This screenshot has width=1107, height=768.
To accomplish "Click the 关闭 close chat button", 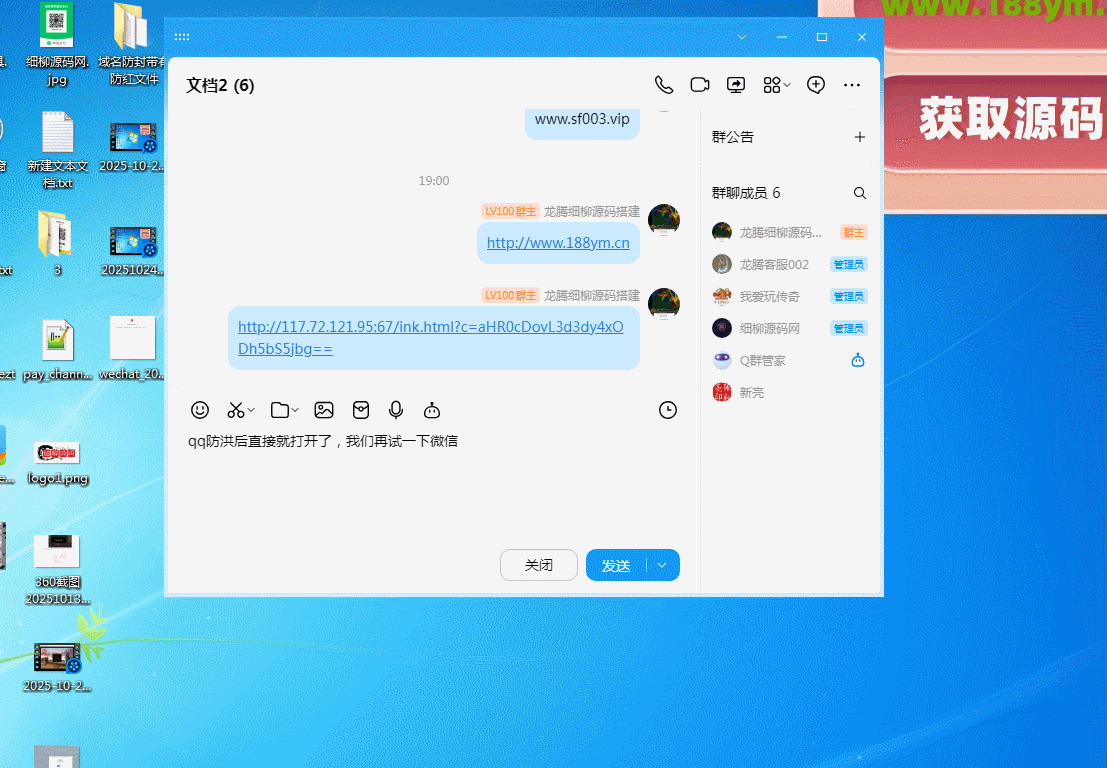I will pos(538,565).
